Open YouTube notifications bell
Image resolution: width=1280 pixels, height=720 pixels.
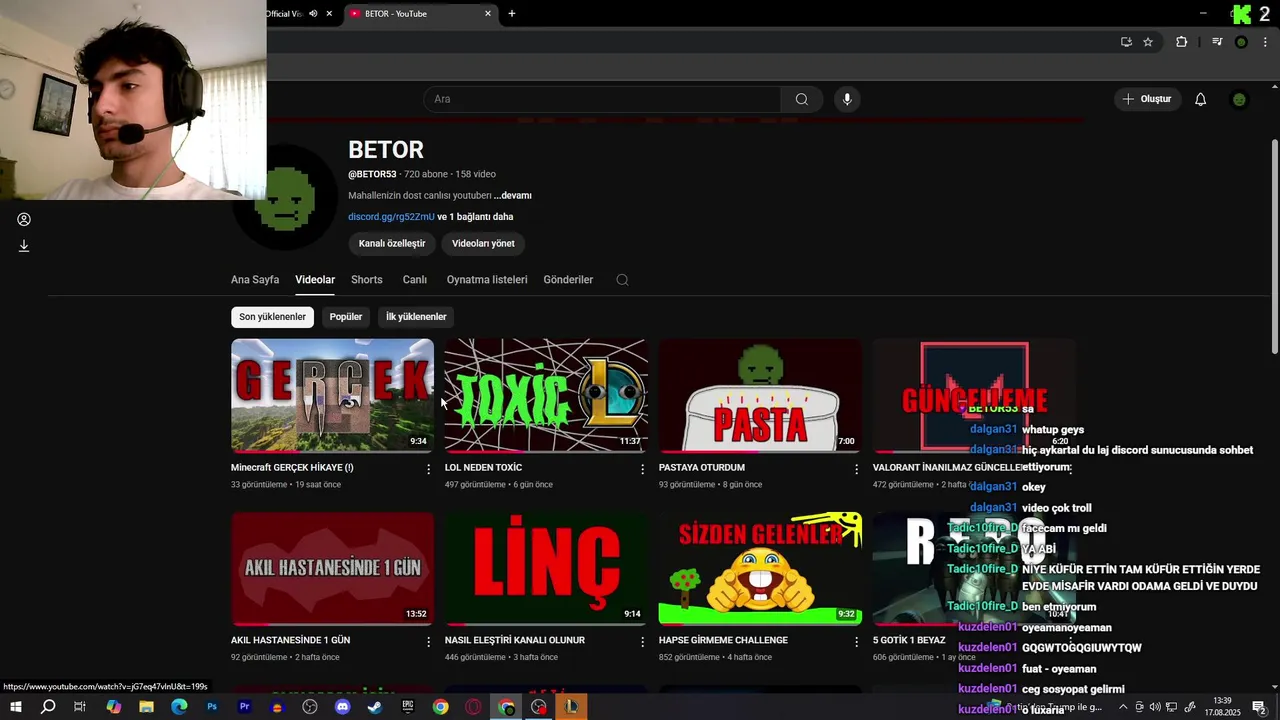[1201, 99]
